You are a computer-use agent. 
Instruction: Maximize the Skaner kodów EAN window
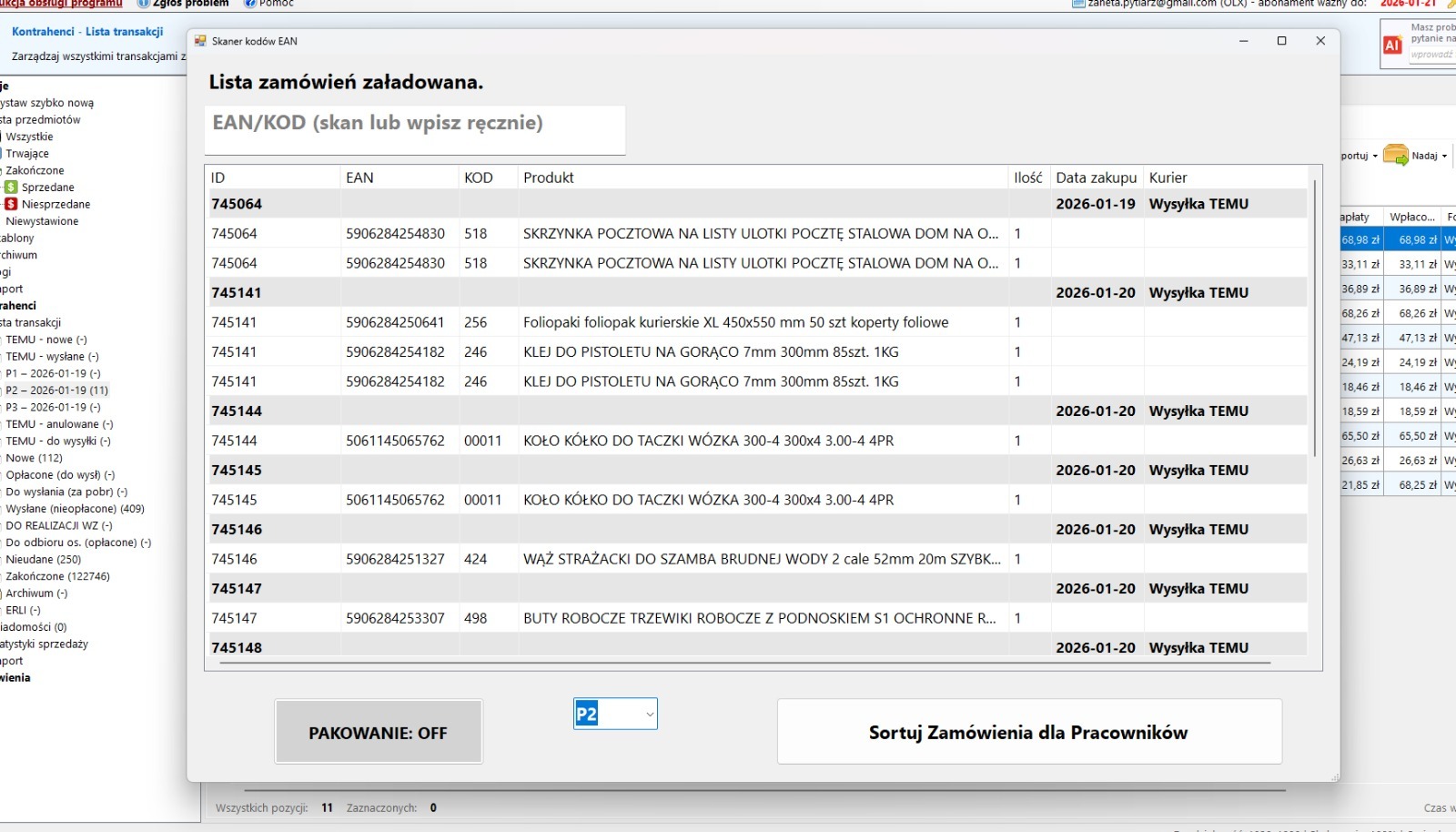[1281, 41]
